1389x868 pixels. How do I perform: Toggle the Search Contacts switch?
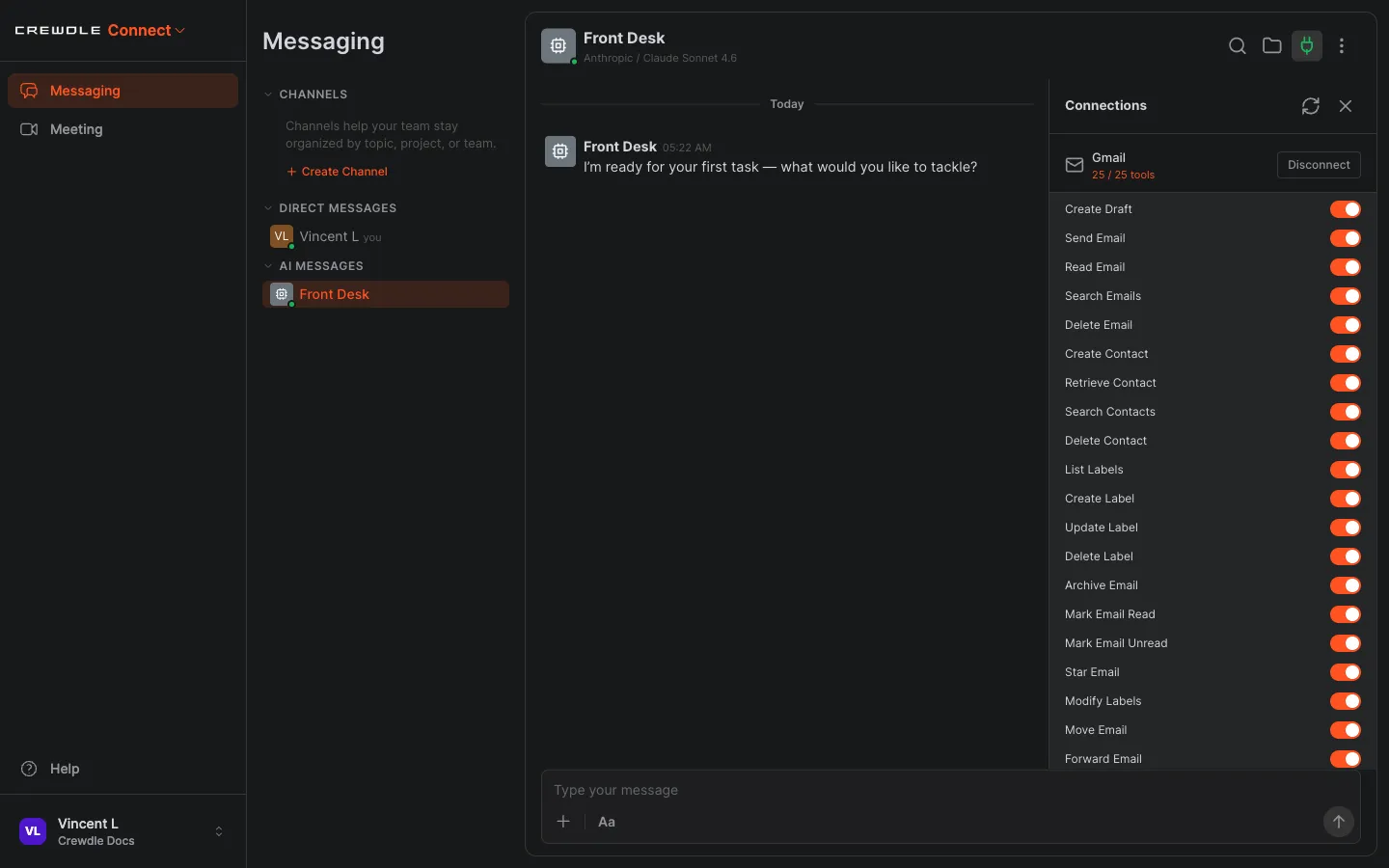(x=1345, y=412)
